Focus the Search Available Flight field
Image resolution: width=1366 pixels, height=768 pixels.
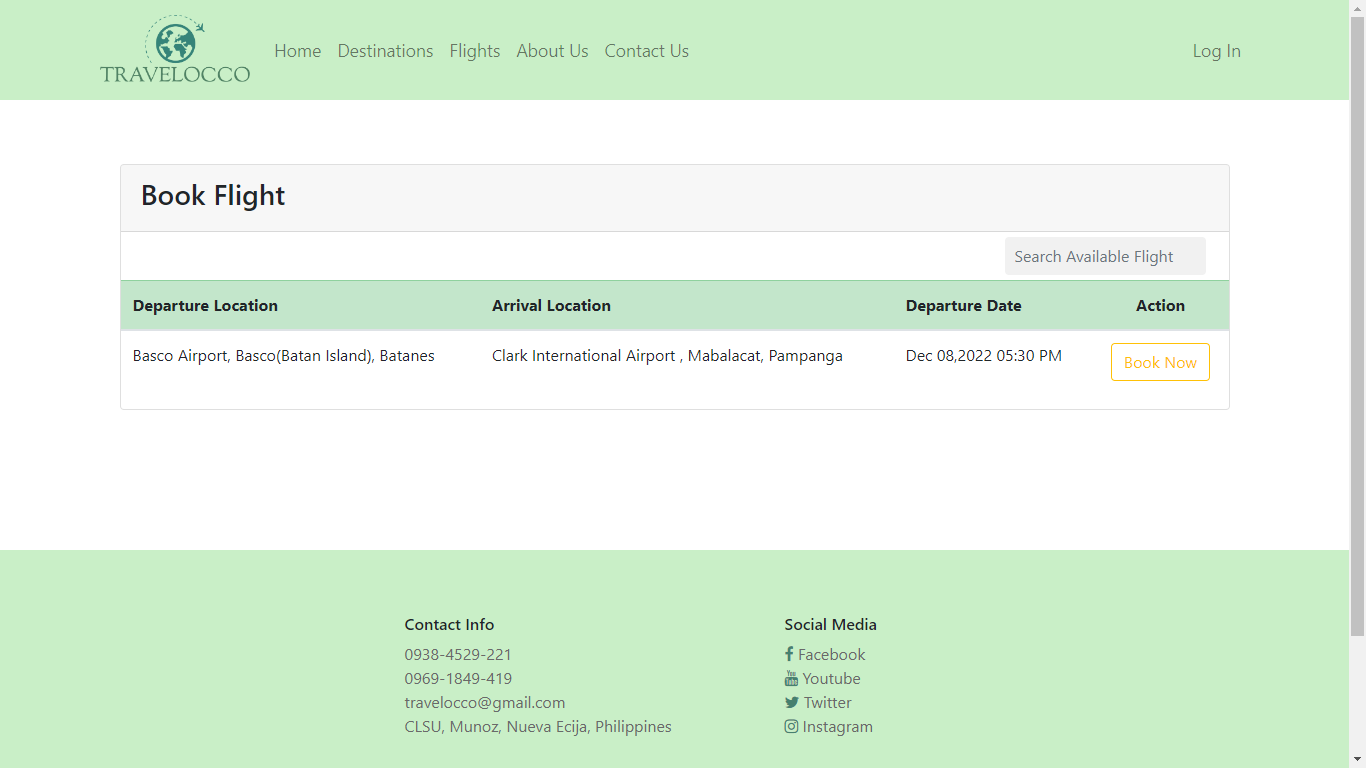(1104, 256)
